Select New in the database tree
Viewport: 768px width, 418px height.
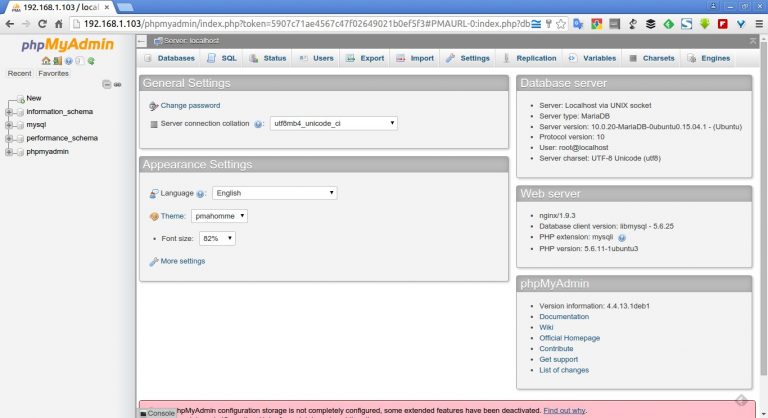click(x=33, y=98)
